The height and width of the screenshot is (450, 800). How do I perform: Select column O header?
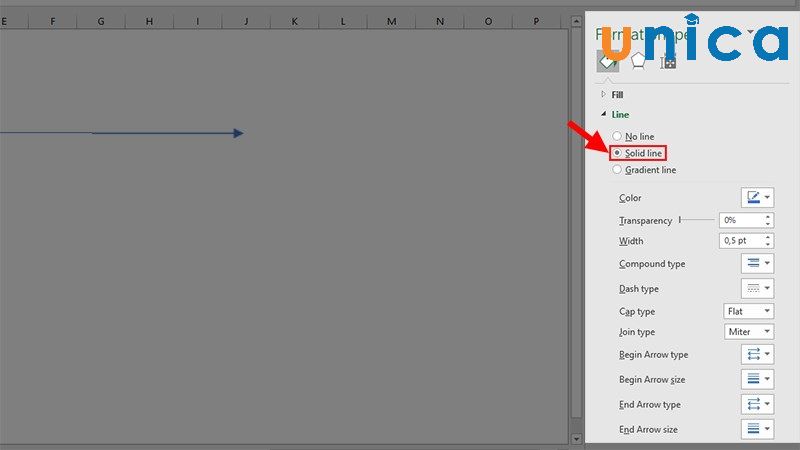point(488,21)
